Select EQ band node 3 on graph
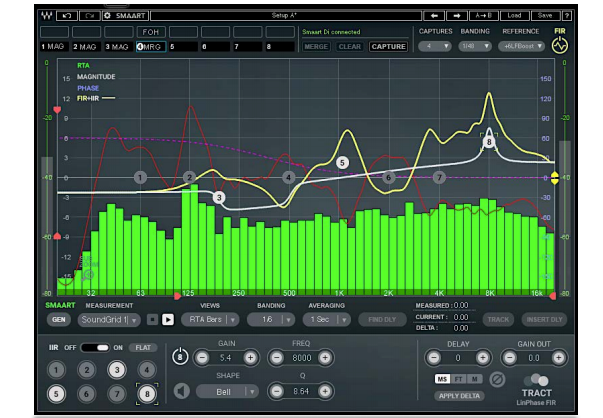 click(x=219, y=198)
